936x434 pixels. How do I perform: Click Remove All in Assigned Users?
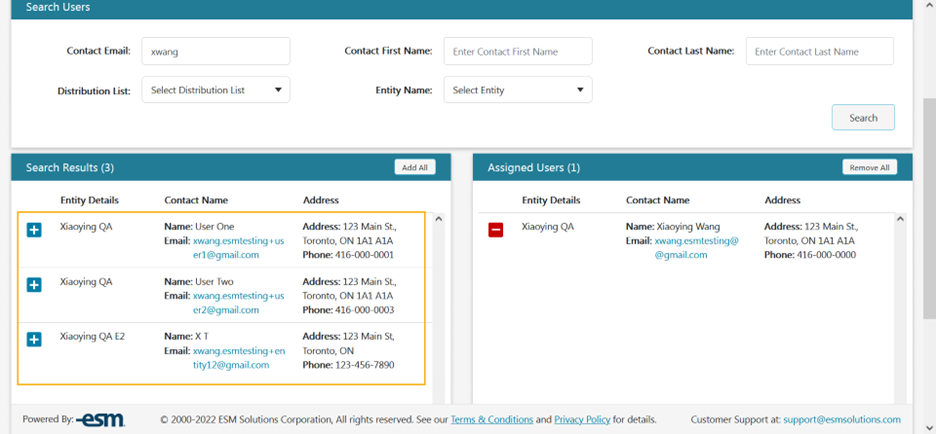click(x=869, y=168)
